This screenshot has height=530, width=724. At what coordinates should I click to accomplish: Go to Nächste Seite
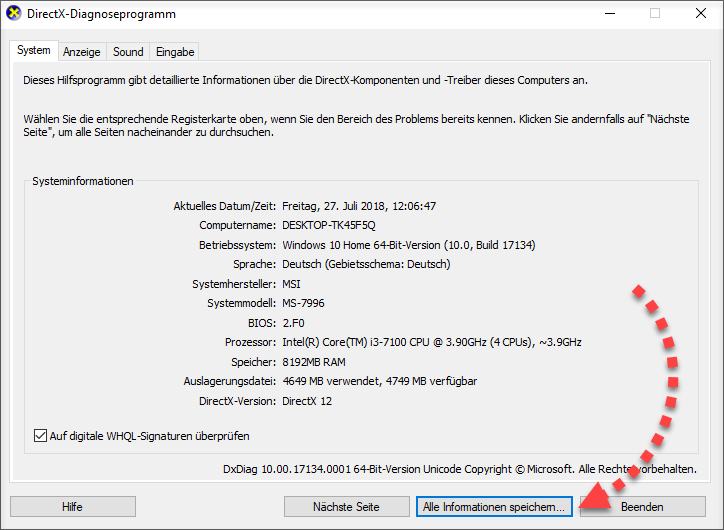click(x=346, y=506)
